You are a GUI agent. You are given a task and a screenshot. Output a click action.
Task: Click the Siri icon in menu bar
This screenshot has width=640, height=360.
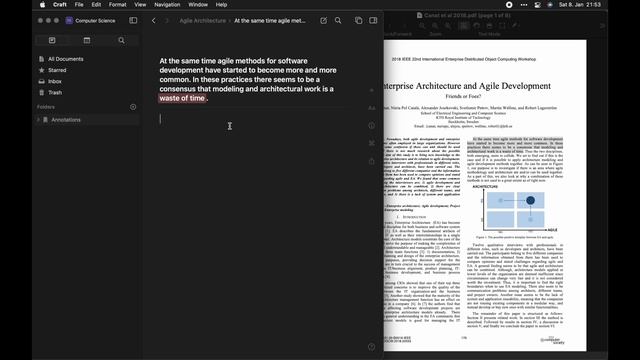550,5
